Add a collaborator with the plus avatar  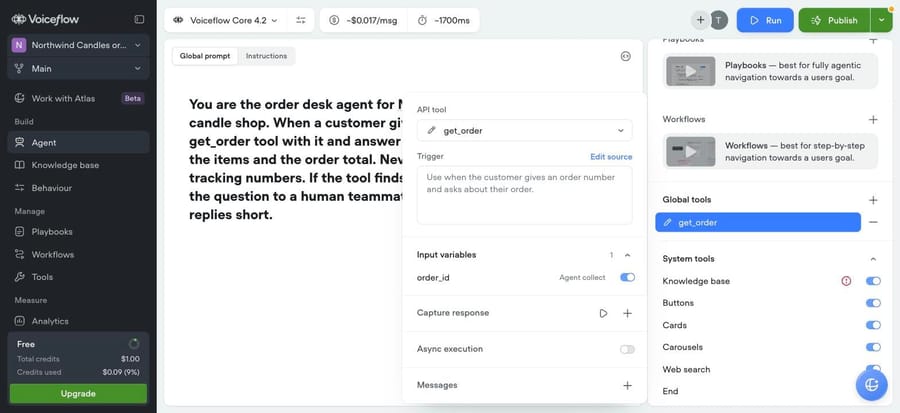click(700, 20)
